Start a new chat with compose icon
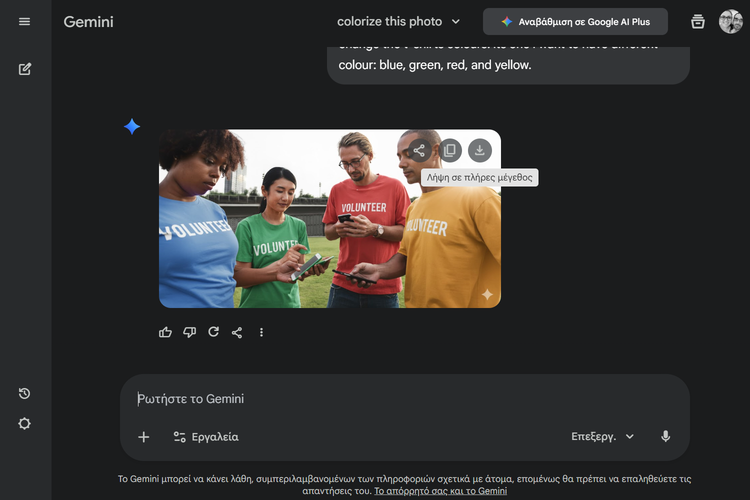This screenshot has width=750, height=500. coord(24,69)
